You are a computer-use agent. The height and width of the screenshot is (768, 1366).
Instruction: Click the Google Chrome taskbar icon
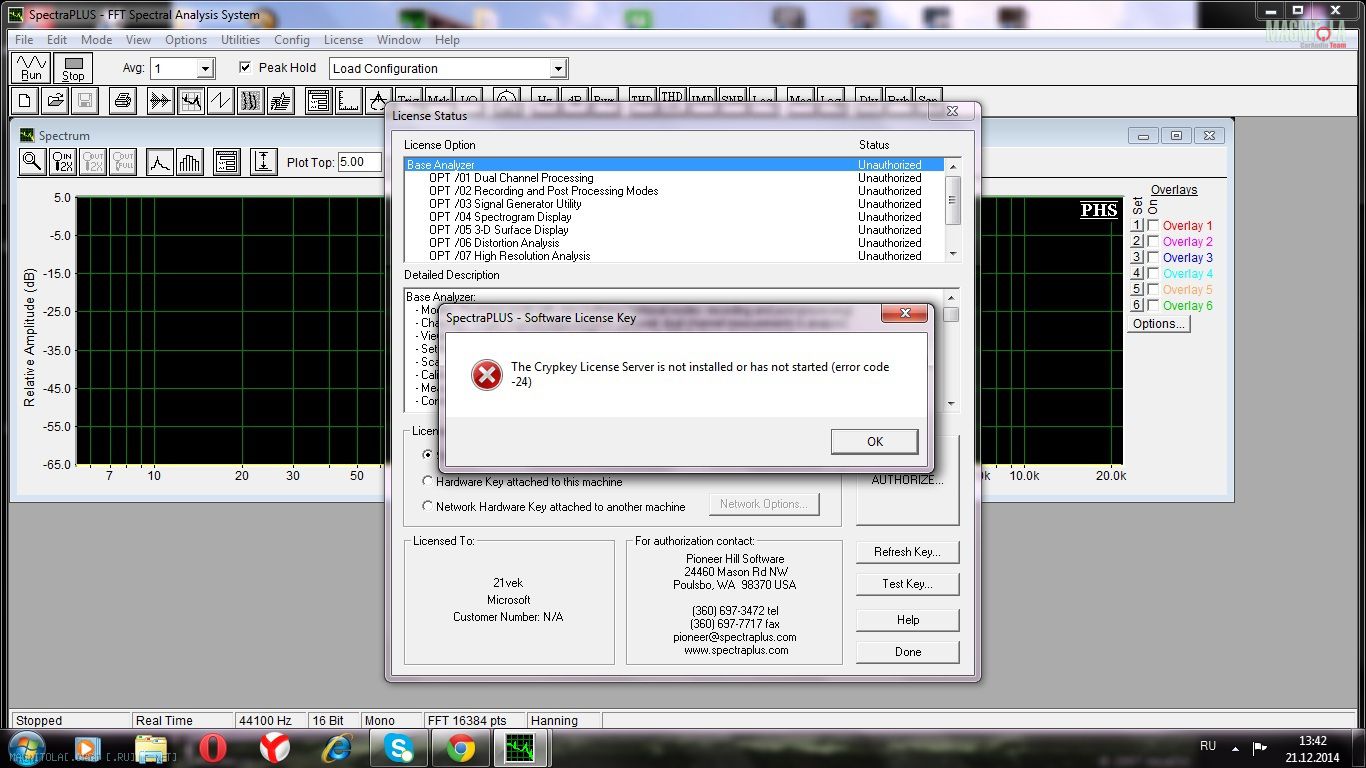(460, 747)
